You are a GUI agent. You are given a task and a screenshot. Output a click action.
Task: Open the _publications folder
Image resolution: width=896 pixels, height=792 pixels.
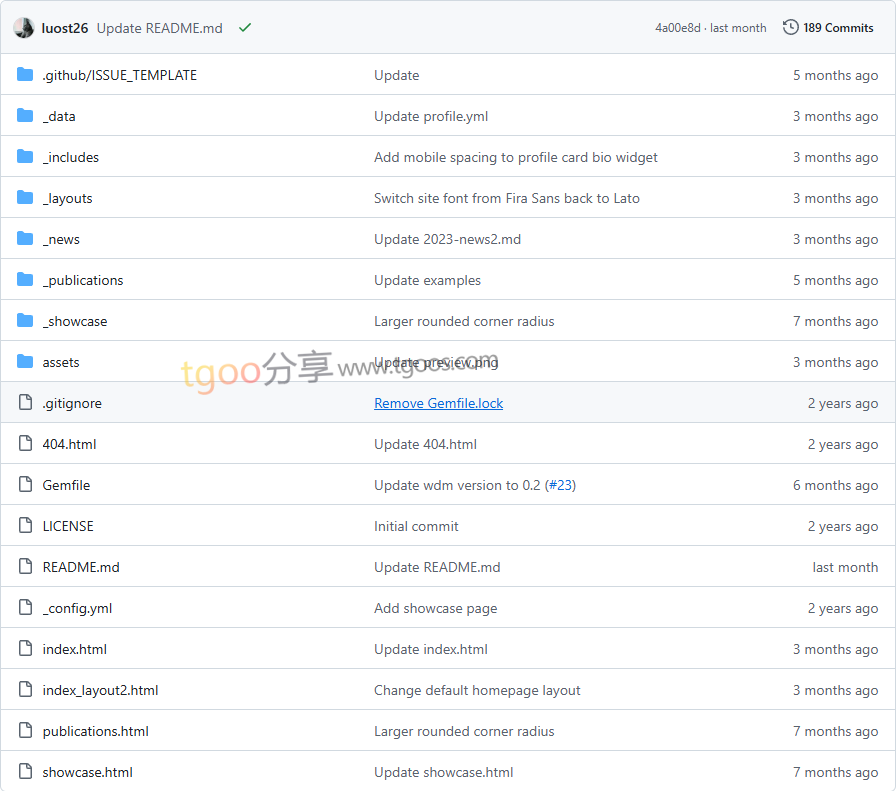(x=83, y=280)
